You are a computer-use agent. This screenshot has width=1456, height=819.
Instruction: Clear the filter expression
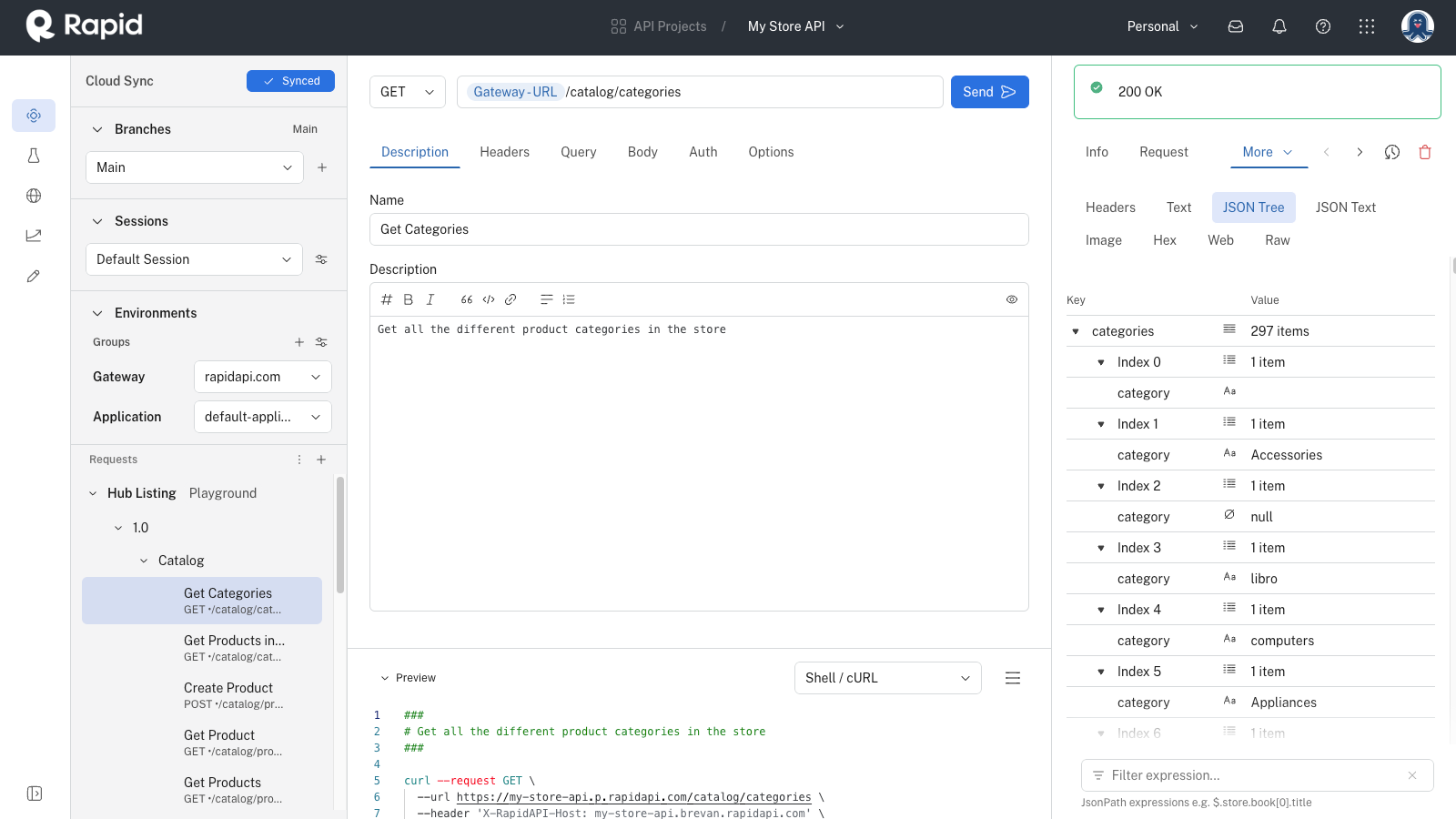[x=1412, y=775]
